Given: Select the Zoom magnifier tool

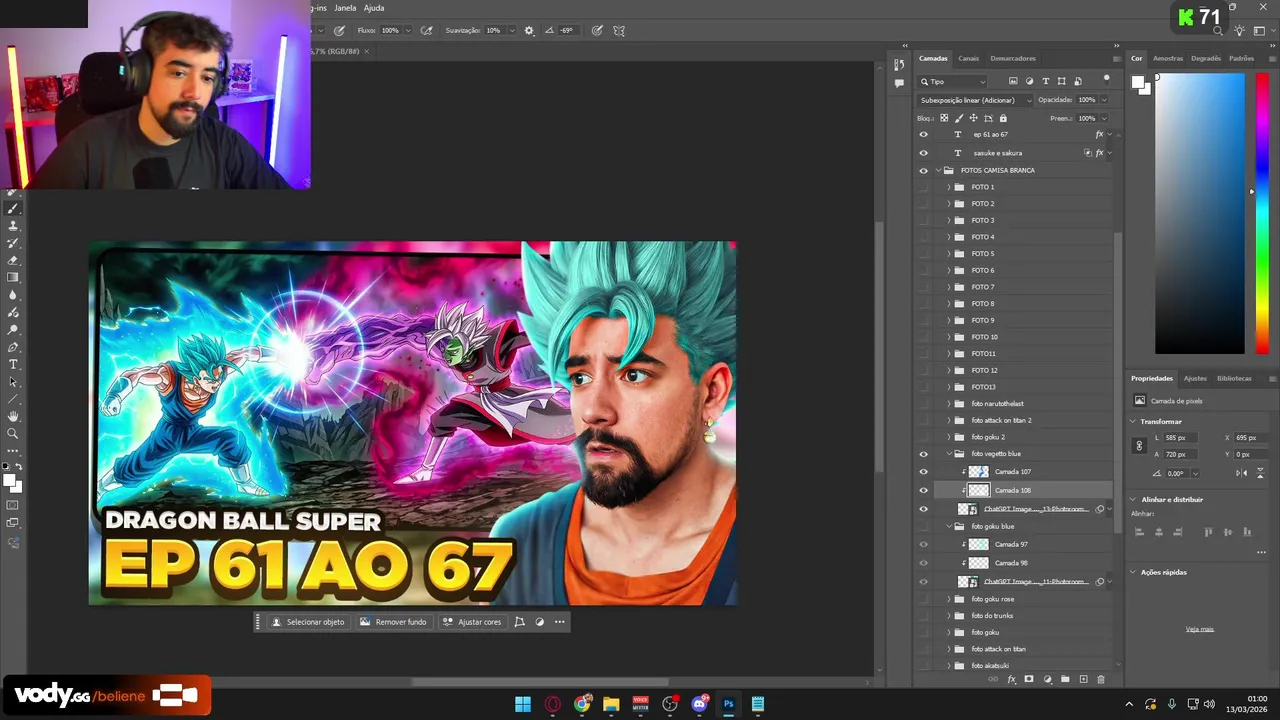Looking at the screenshot, I should (x=13, y=433).
